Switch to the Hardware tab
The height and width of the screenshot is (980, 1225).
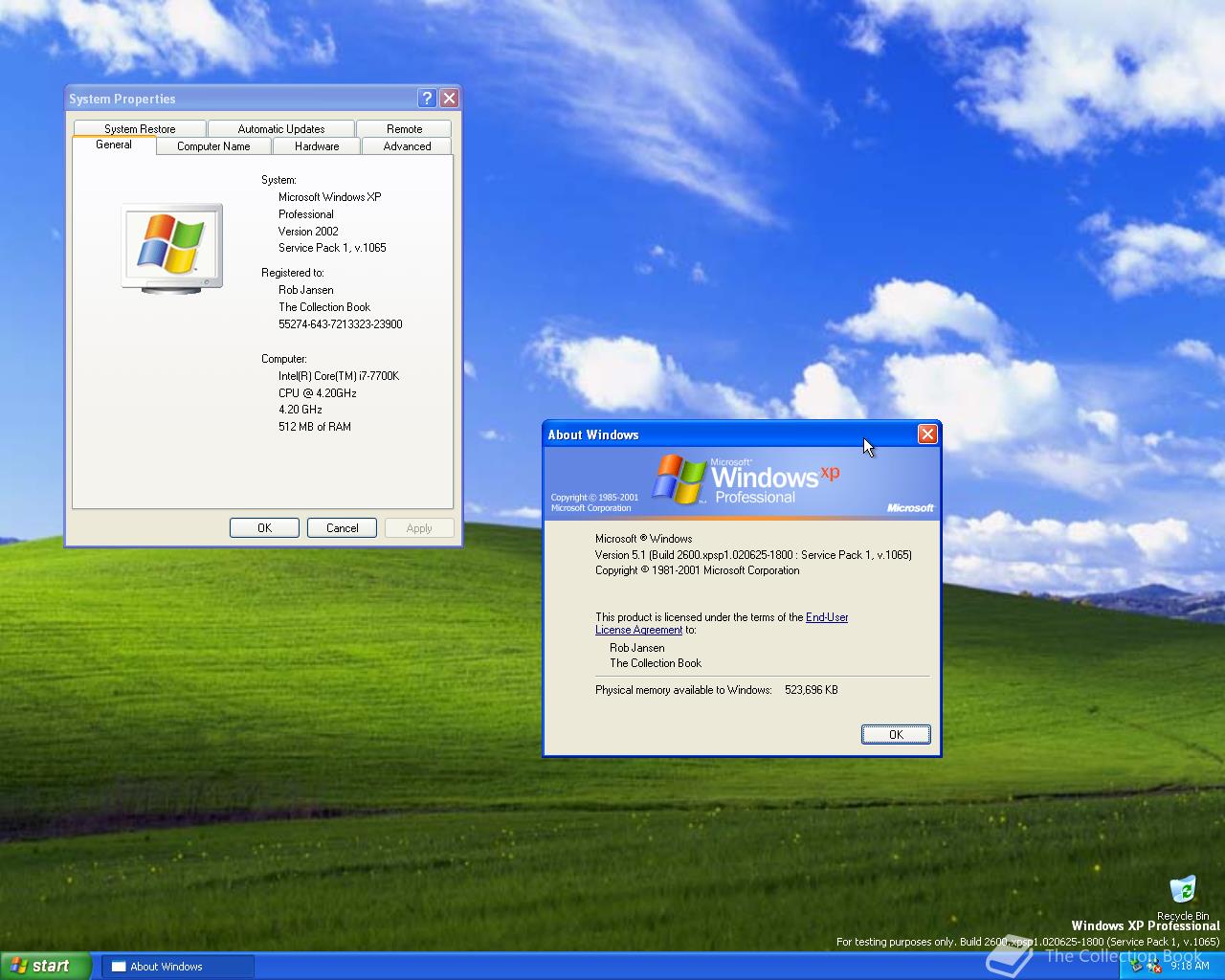pos(317,146)
